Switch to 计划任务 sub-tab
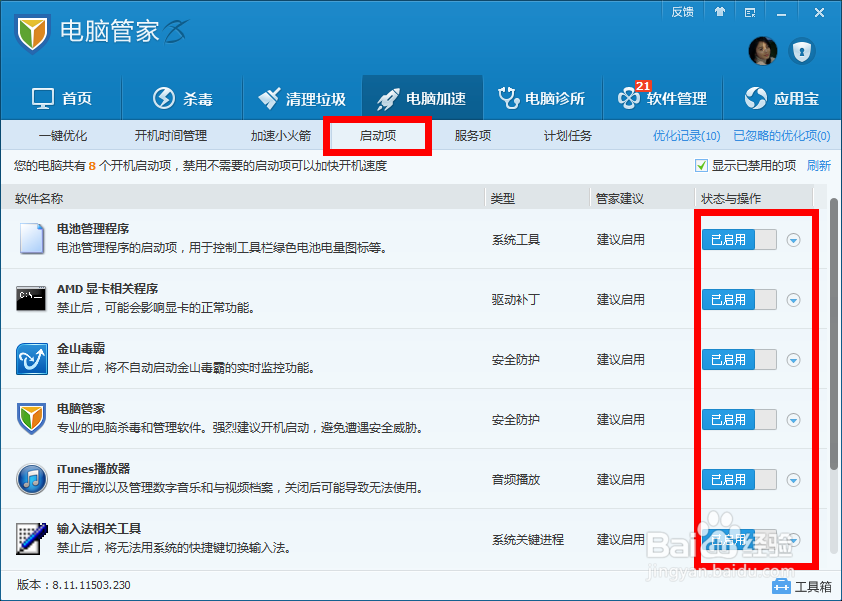The image size is (842, 601). tap(568, 135)
